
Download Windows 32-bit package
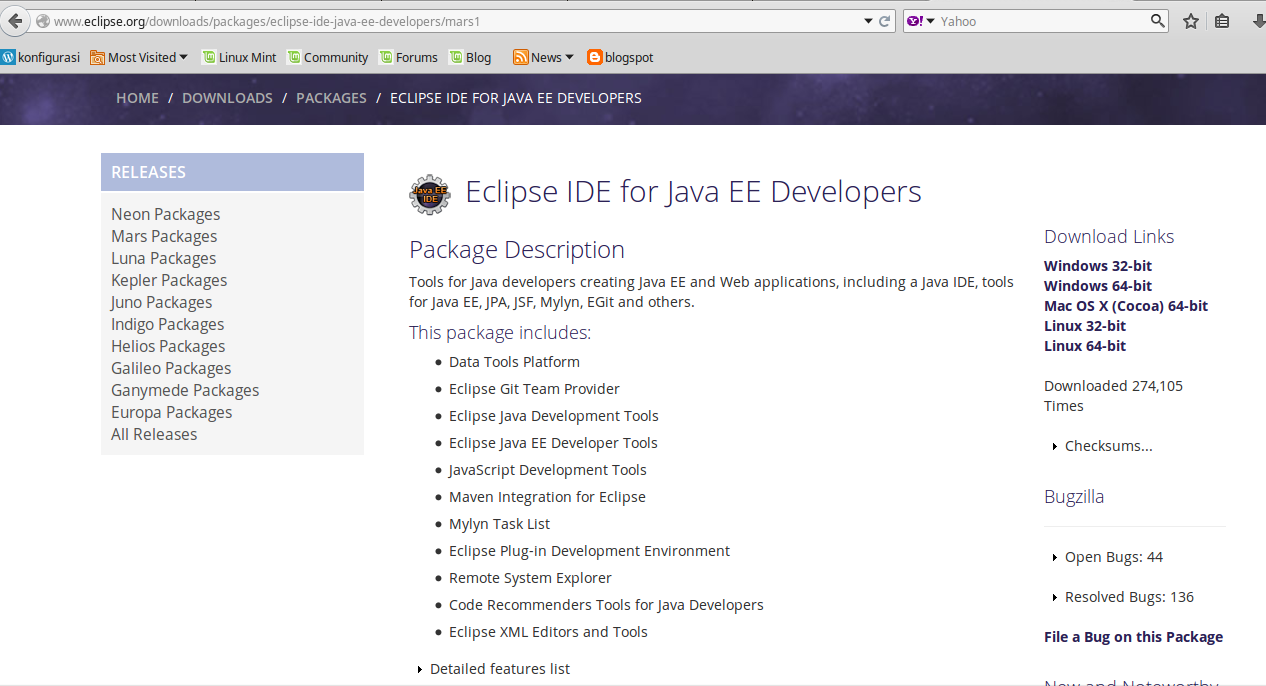point(1098,266)
